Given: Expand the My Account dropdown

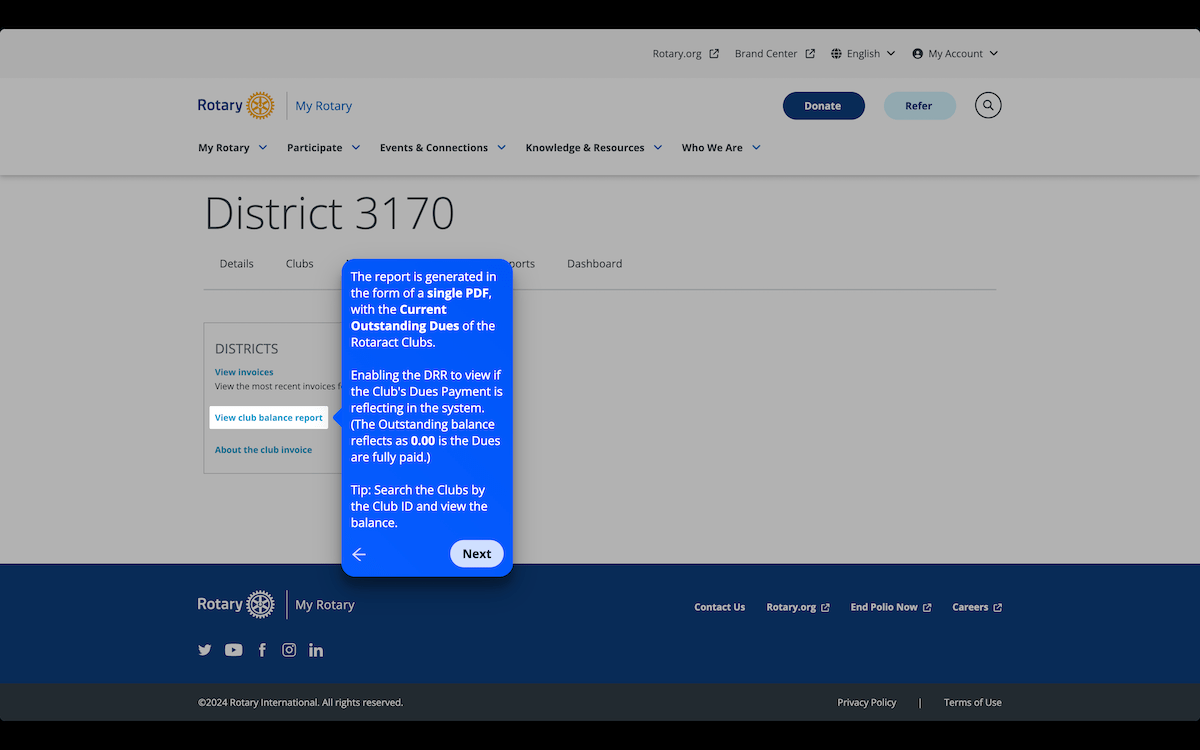Looking at the screenshot, I should click(955, 54).
